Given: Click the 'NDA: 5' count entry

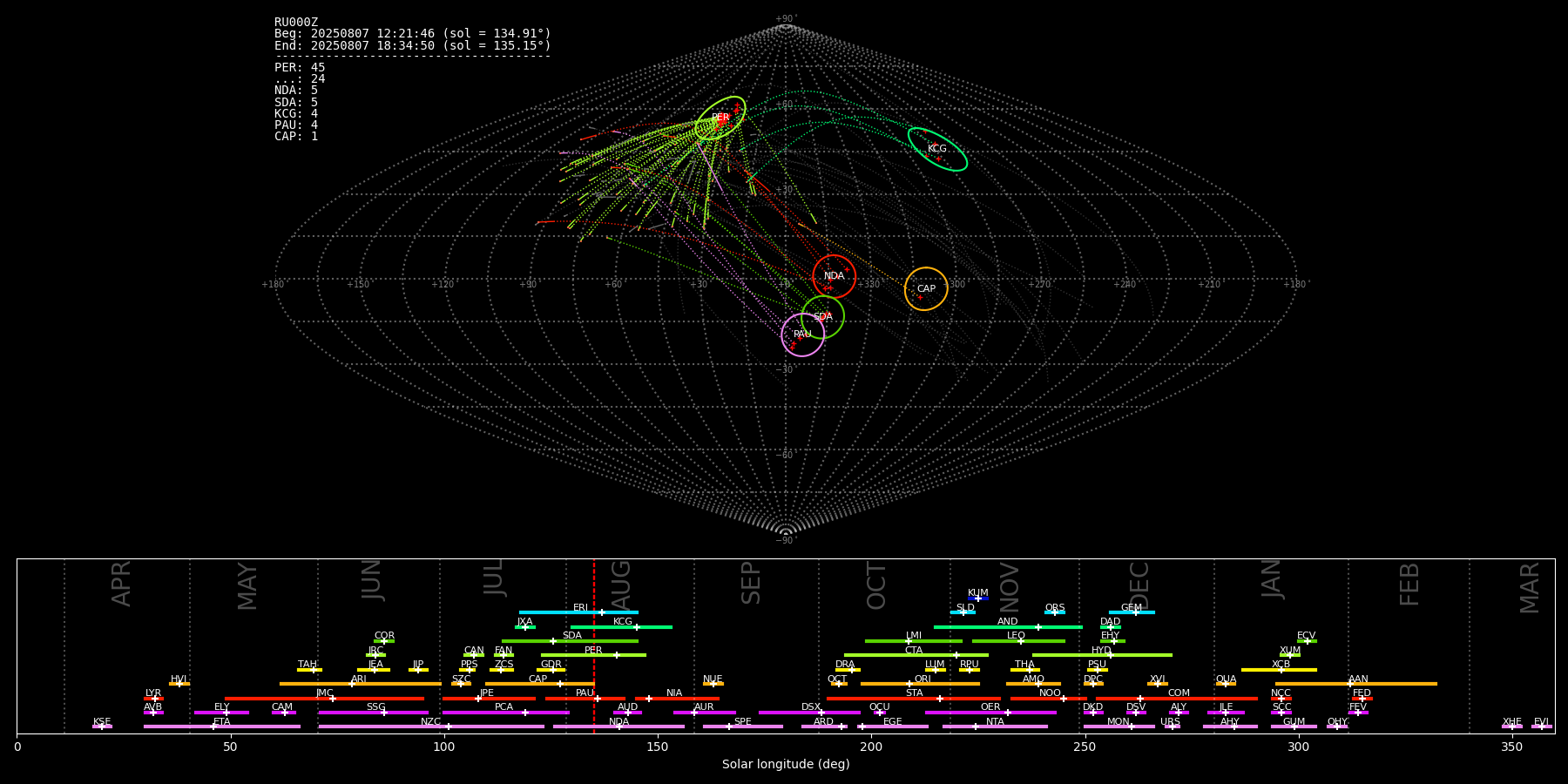Looking at the screenshot, I should click(x=296, y=91).
